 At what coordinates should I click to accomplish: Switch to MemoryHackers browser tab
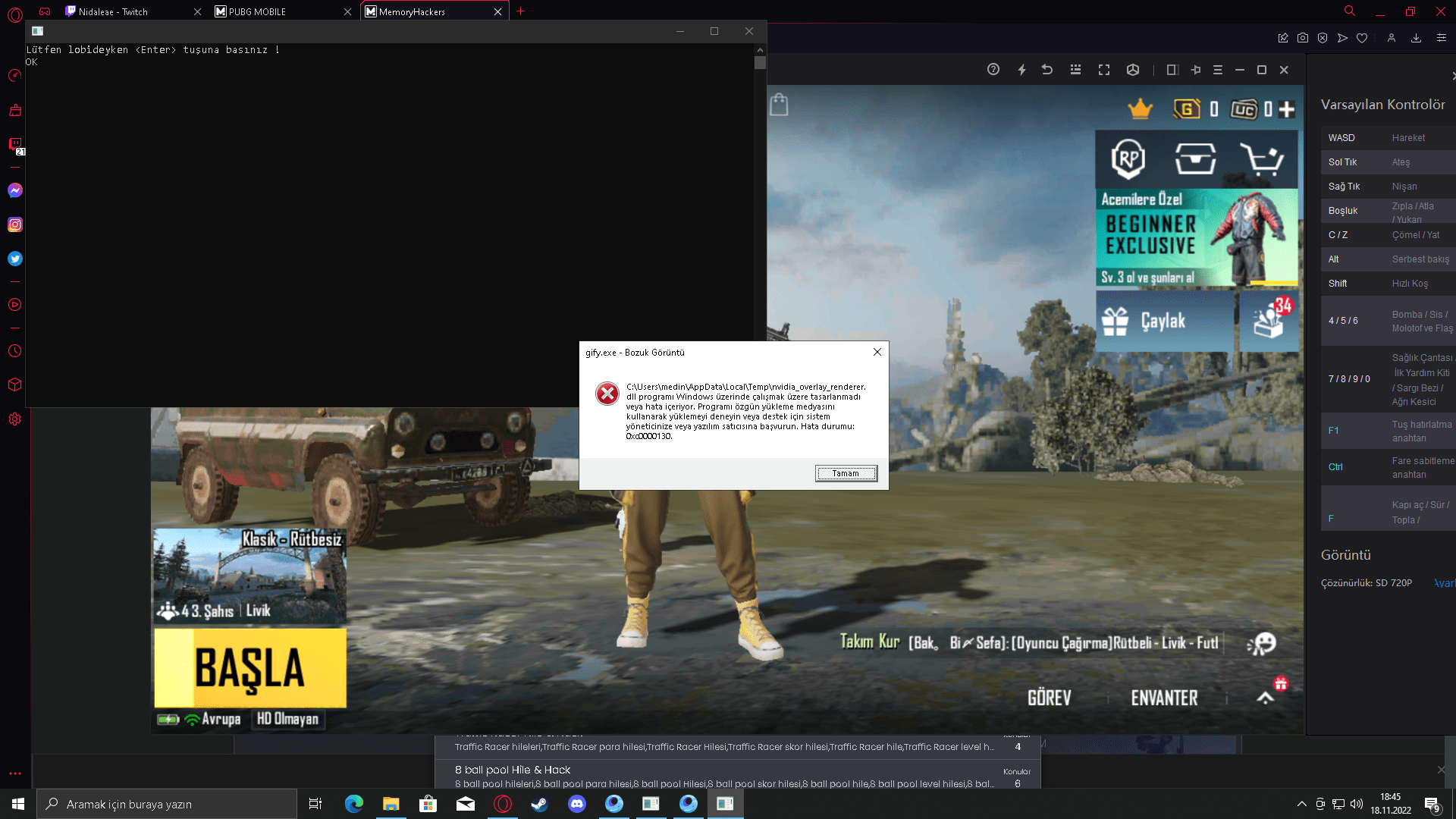[x=435, y=11]
